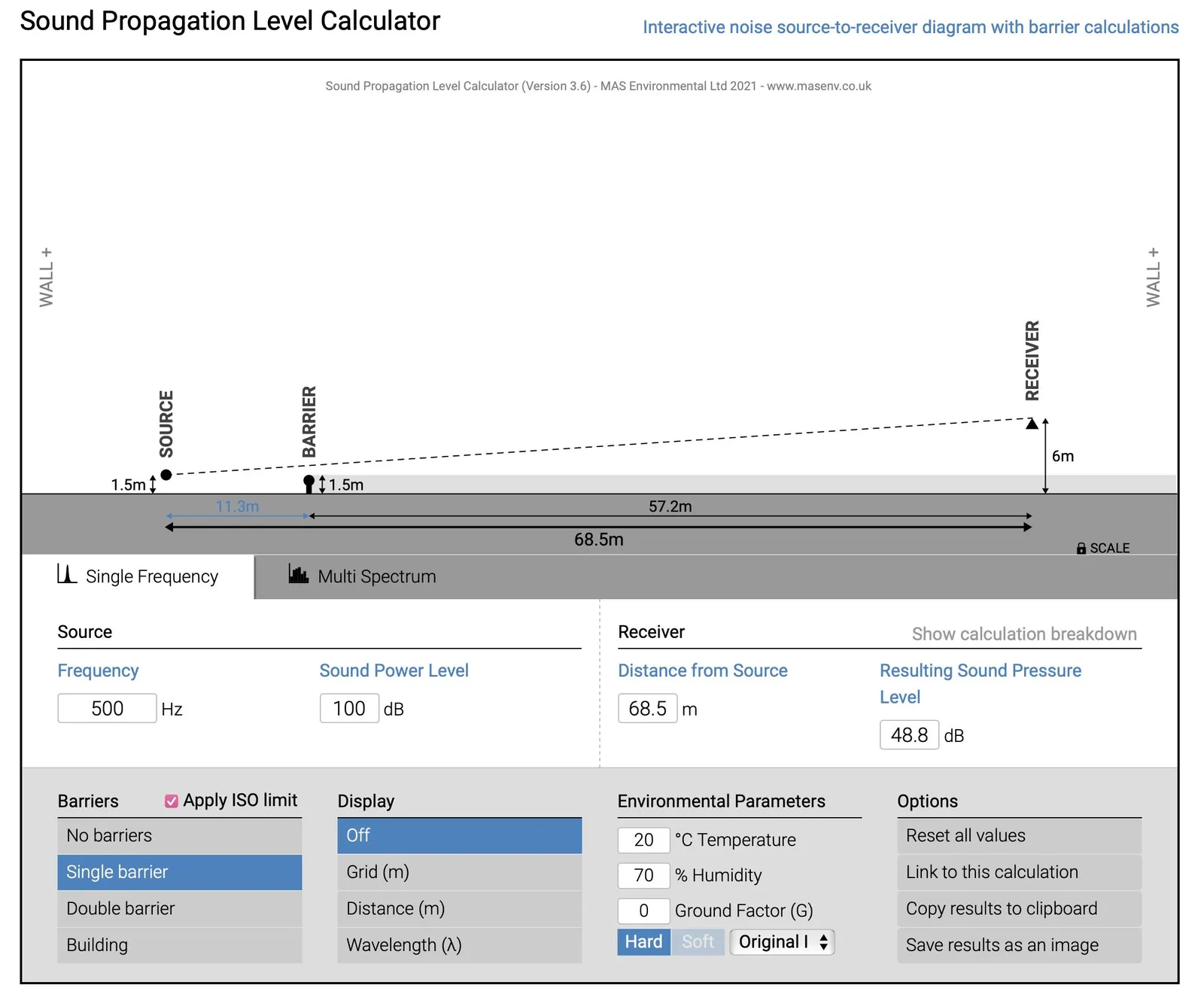Click the 1.5m barrier height label
The height and width of the screenshot is (997, 1204).
point(346,485)
